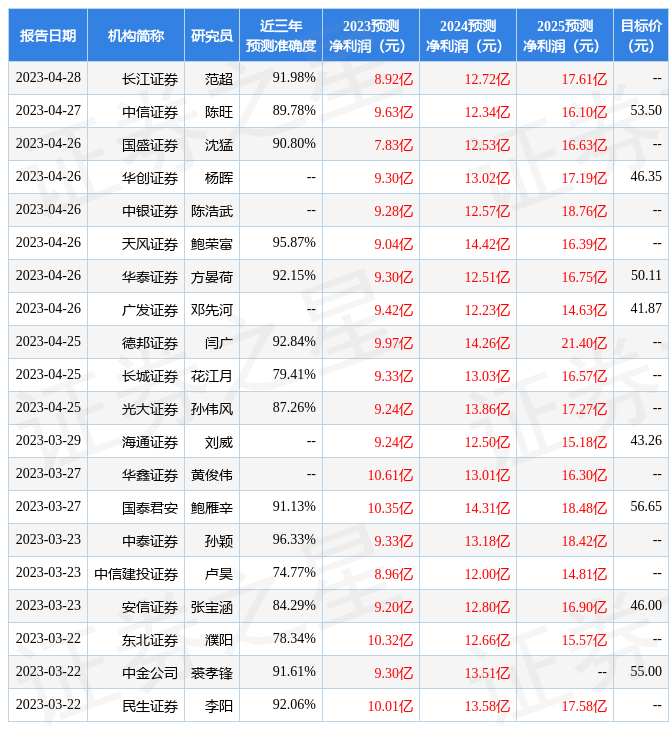Click the 2023-03-29 report date
The width and height of the screenshot is (669, 730).
(48, 440)
